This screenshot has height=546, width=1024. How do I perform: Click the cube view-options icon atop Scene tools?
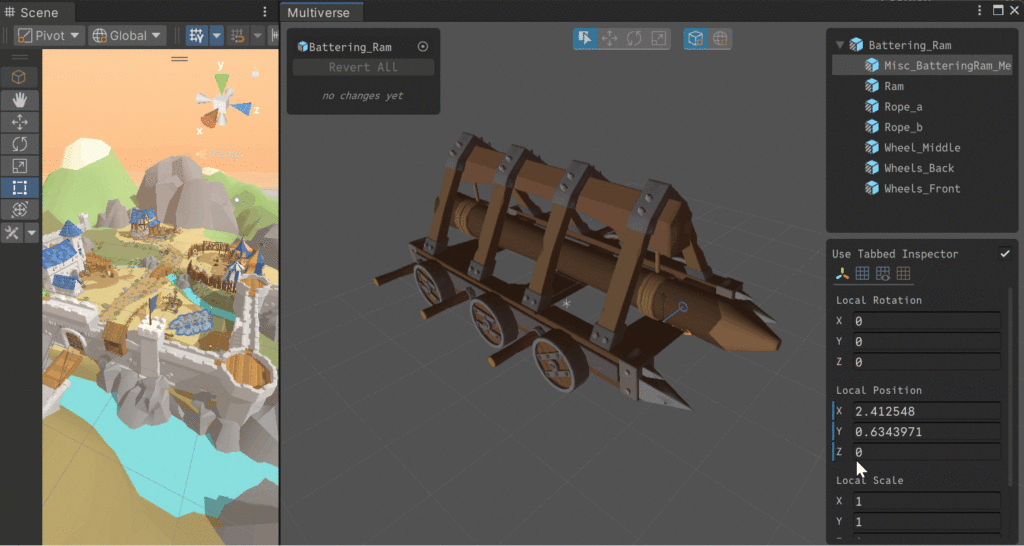point(19,77)
